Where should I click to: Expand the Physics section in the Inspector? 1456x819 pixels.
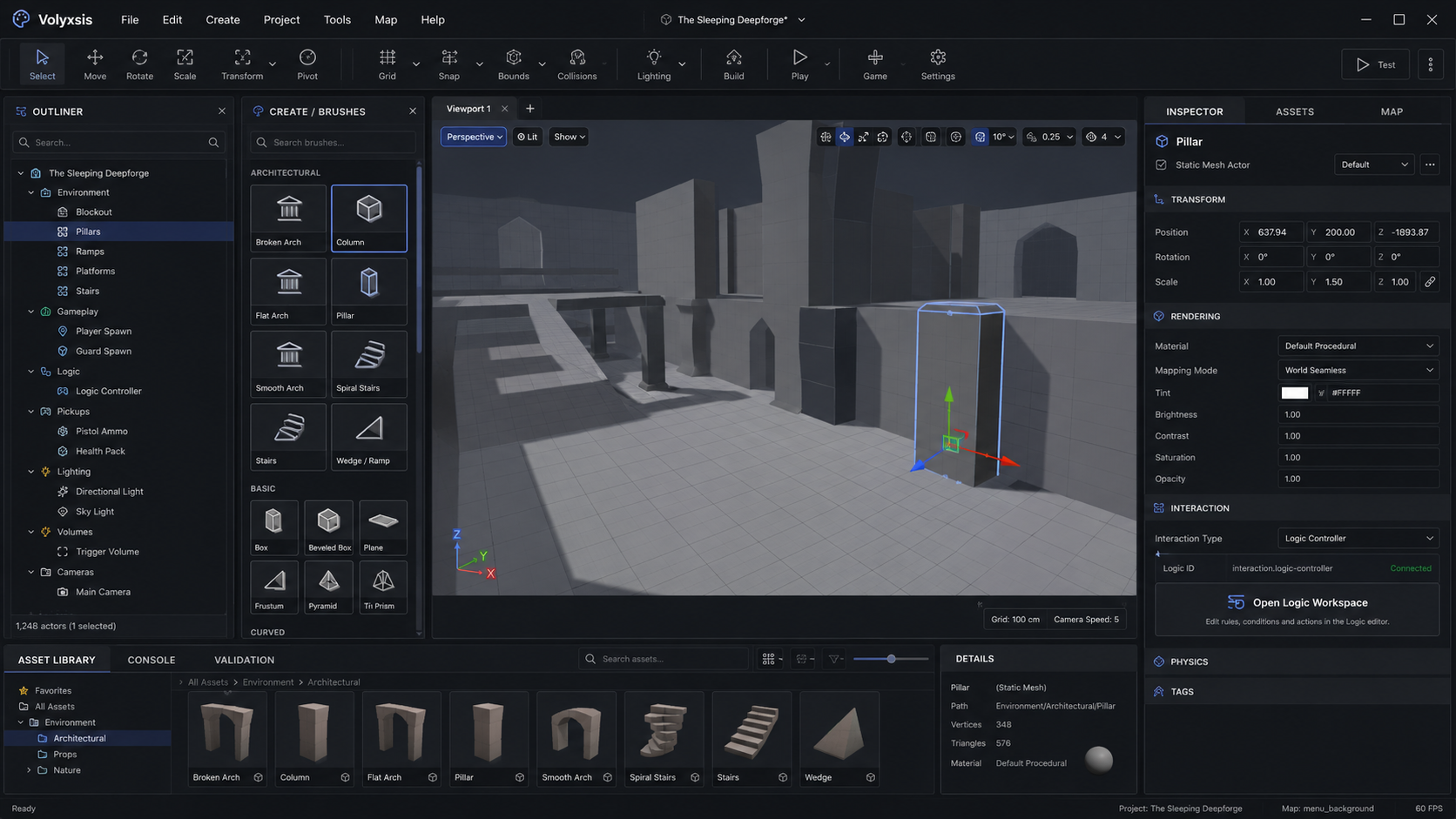(1298, 661)
